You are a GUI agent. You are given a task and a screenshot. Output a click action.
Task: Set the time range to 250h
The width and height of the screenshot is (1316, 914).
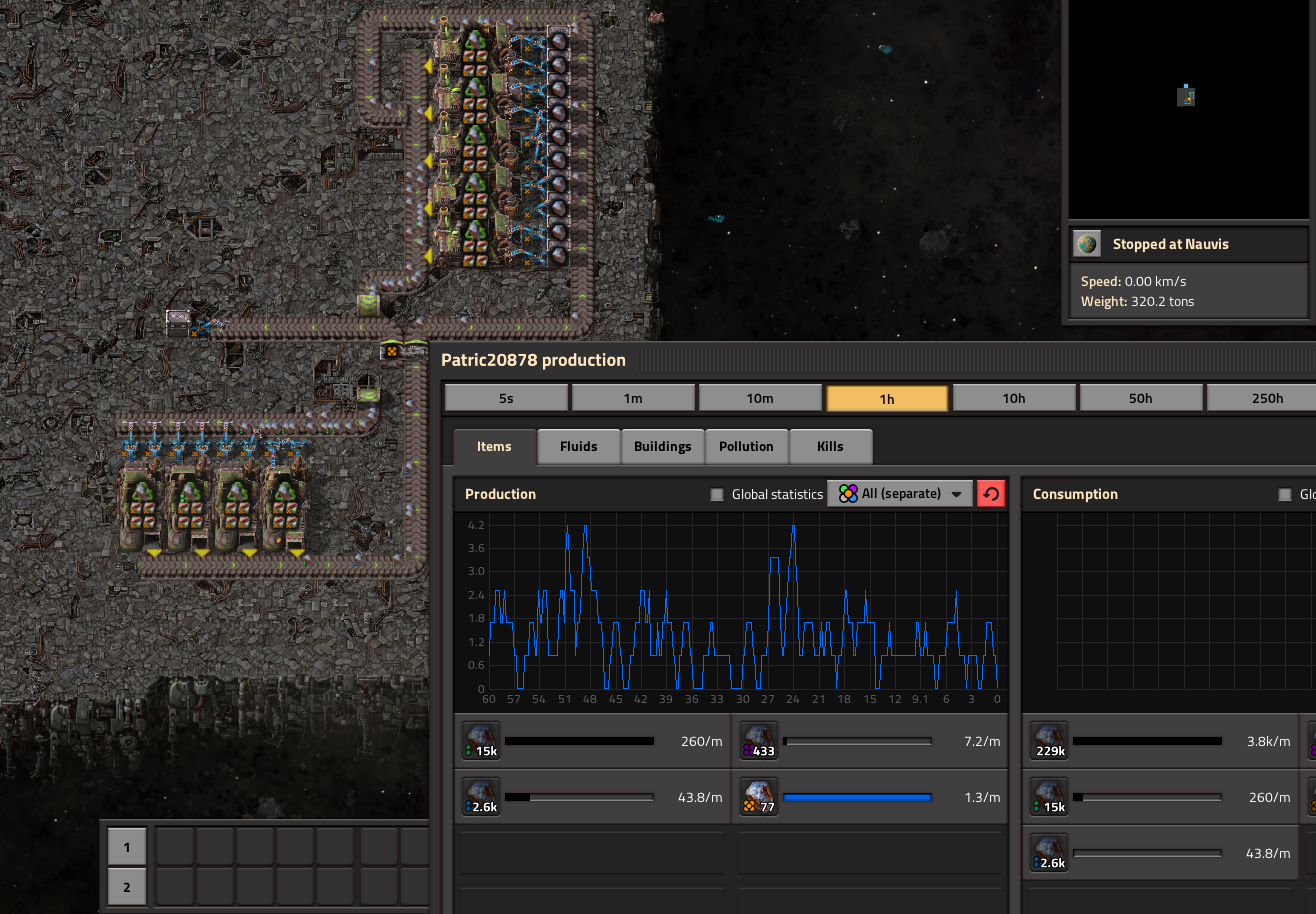click(x=1262, y=398)
